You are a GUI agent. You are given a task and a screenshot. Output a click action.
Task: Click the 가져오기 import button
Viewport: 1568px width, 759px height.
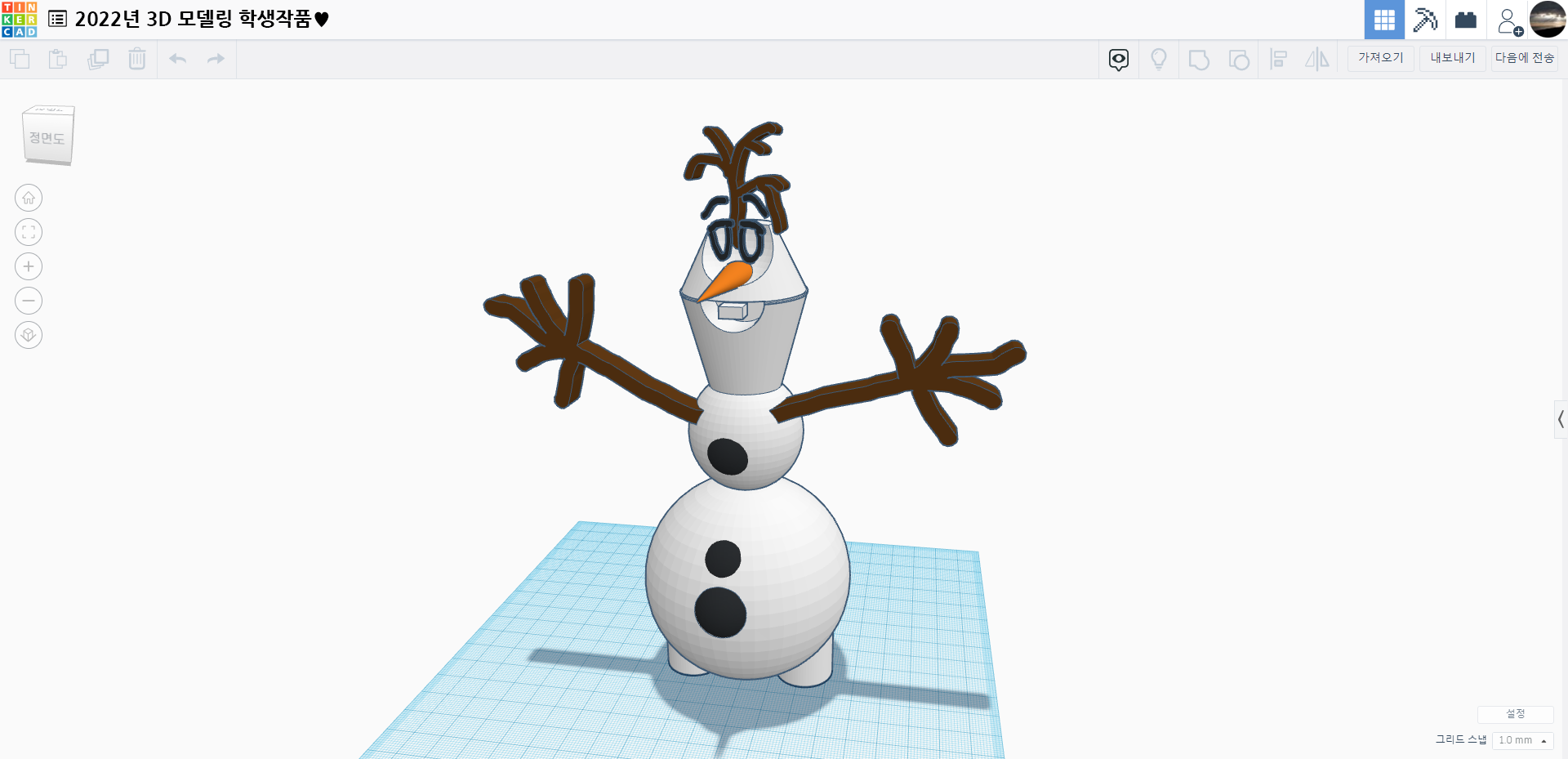(x=1381, y=58)
